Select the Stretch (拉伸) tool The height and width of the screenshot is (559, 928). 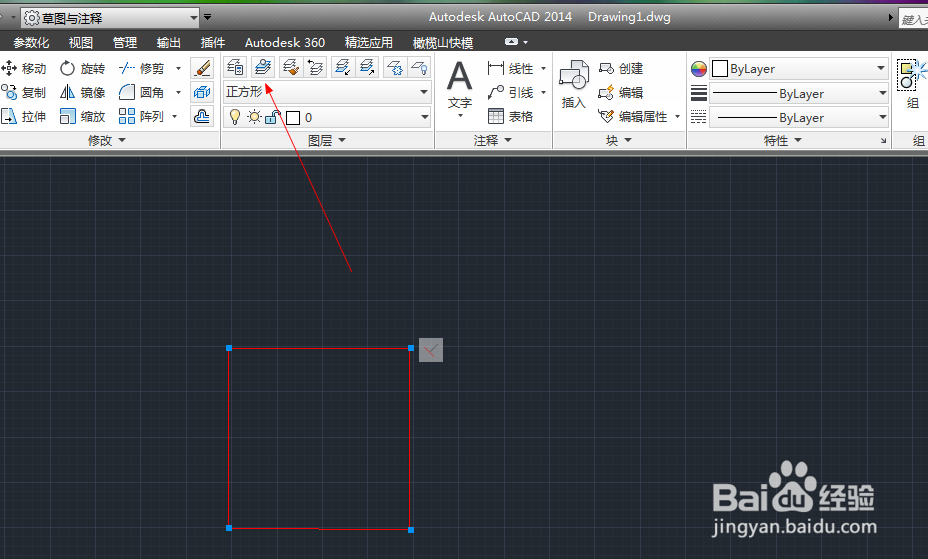[x=24, y=117]
